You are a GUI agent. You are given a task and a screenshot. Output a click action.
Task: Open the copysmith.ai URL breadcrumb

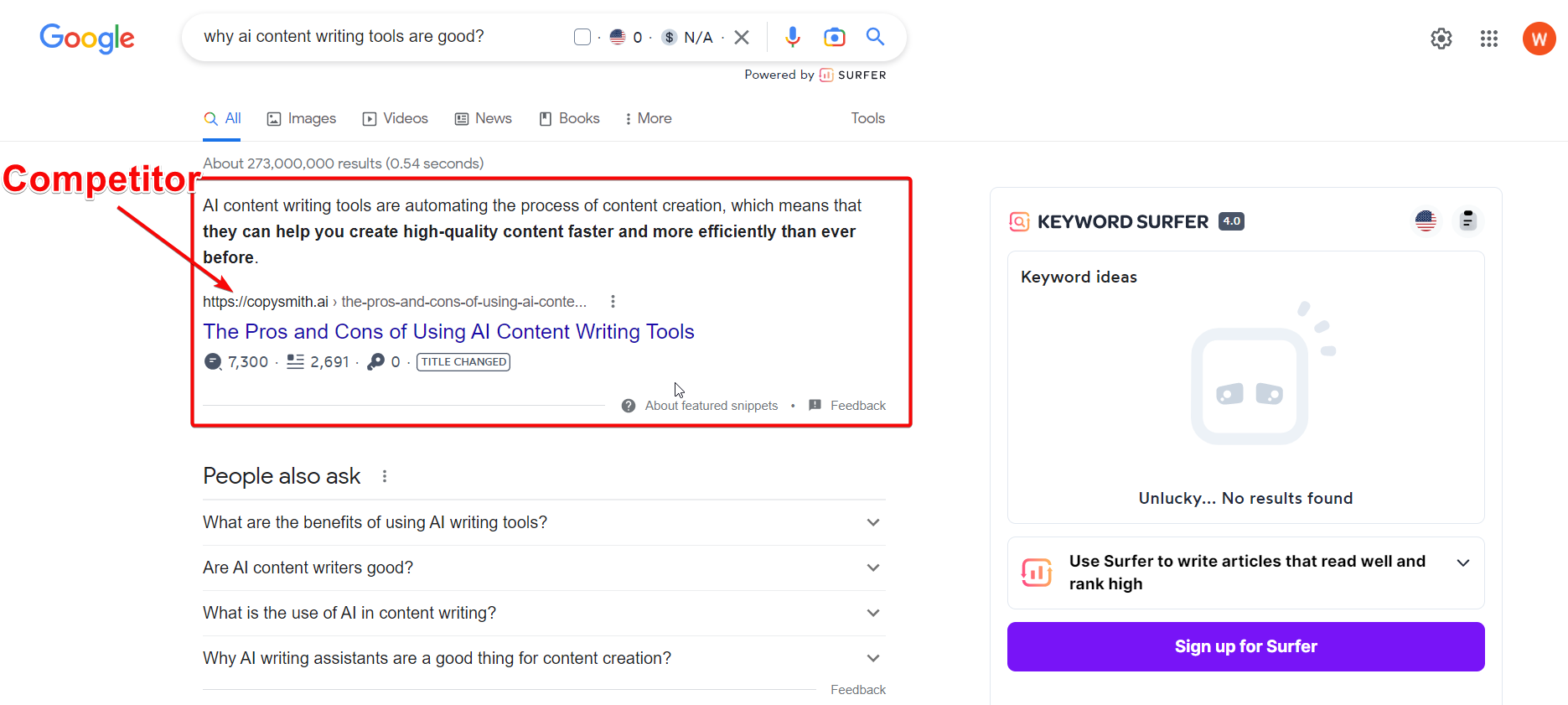point(395,302)
